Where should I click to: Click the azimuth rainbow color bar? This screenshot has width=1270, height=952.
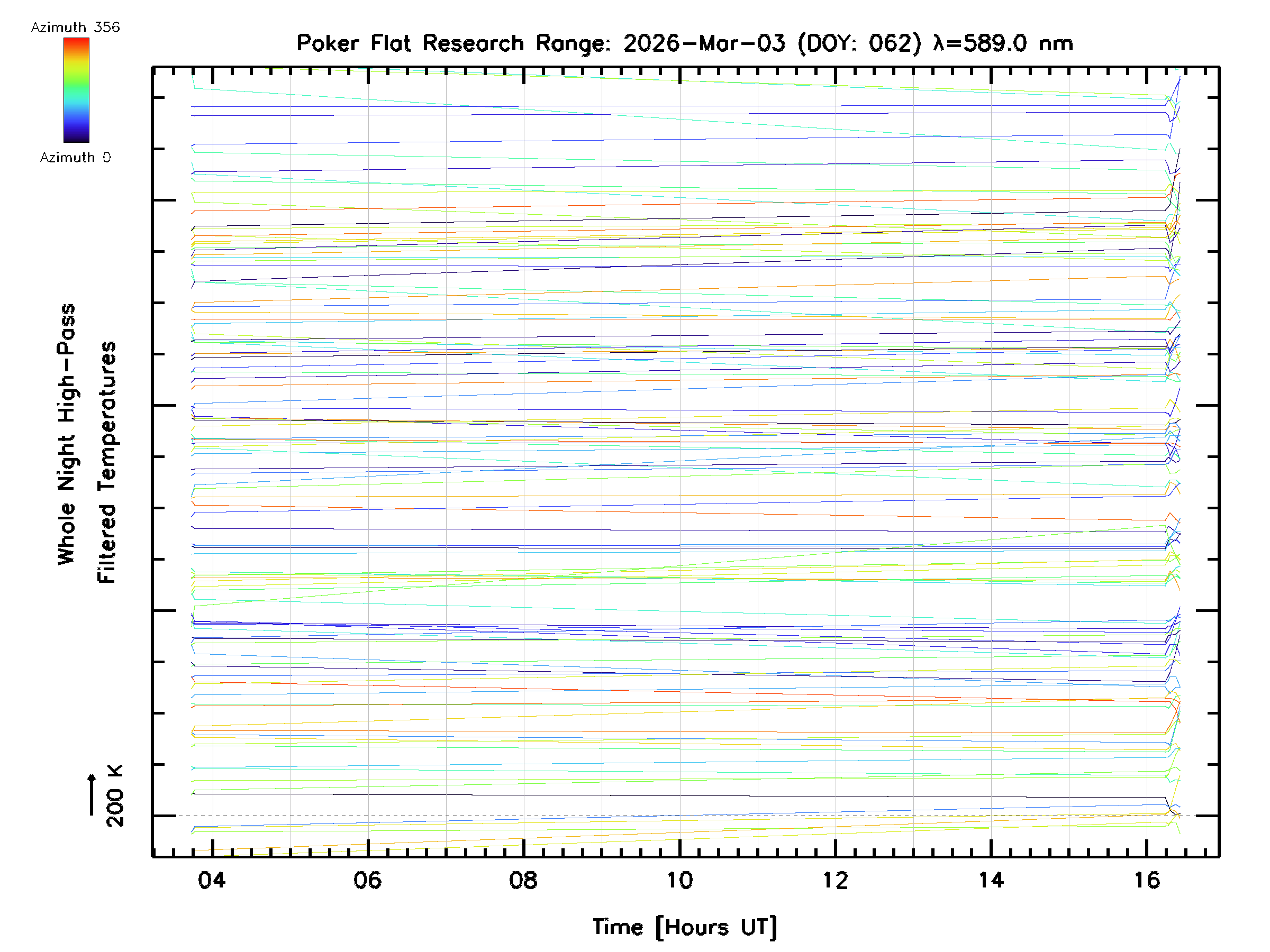(76, 90)
